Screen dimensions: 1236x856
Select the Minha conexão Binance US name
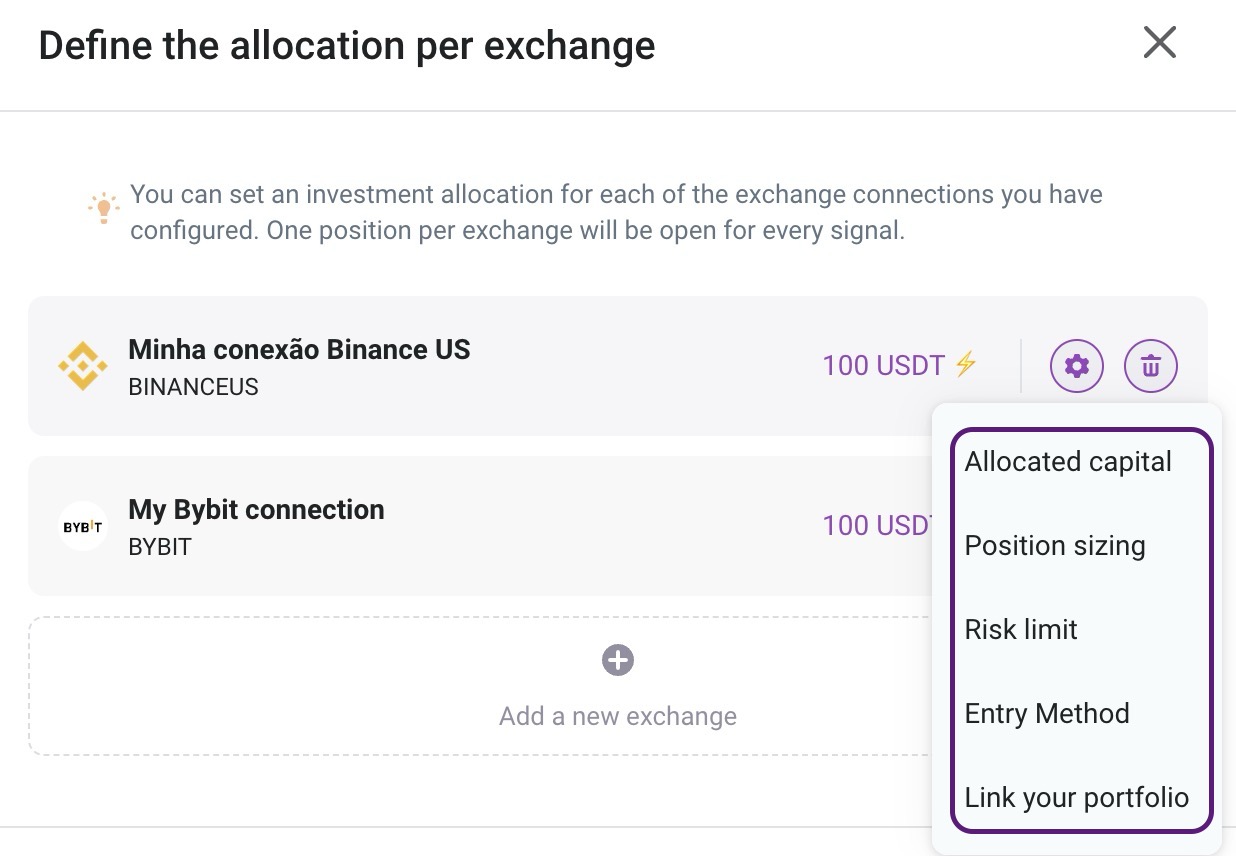(x=299, y=350)
